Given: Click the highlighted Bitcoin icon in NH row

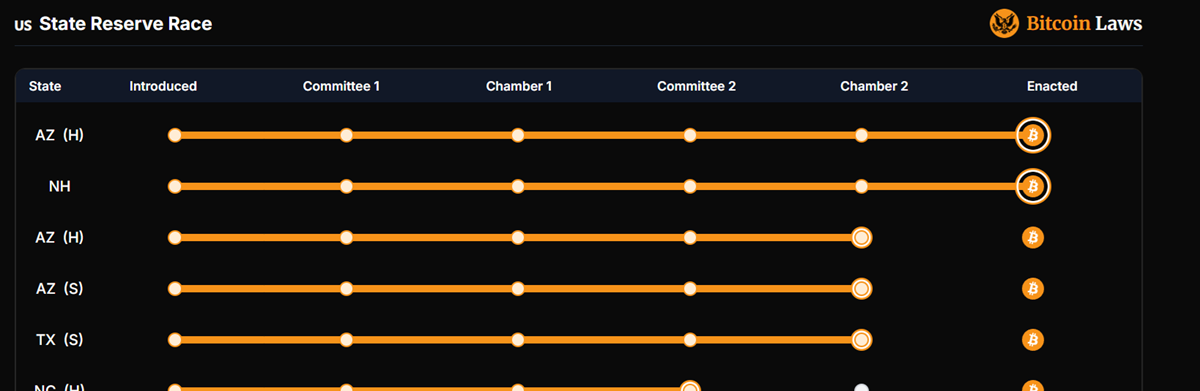Looking at the screenshot, I should coord(1033,186).
